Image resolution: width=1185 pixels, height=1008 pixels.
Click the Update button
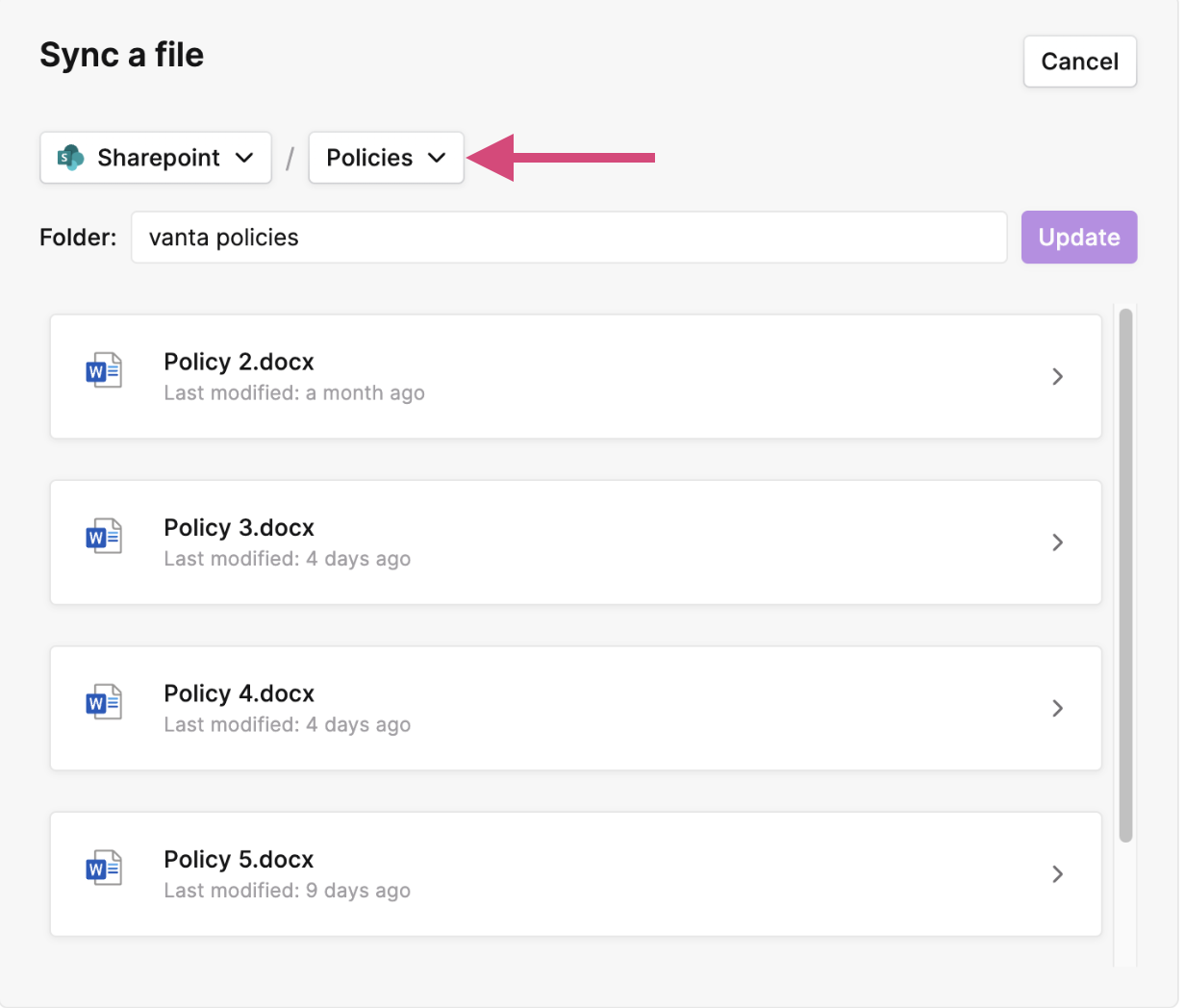(1079, 238)
